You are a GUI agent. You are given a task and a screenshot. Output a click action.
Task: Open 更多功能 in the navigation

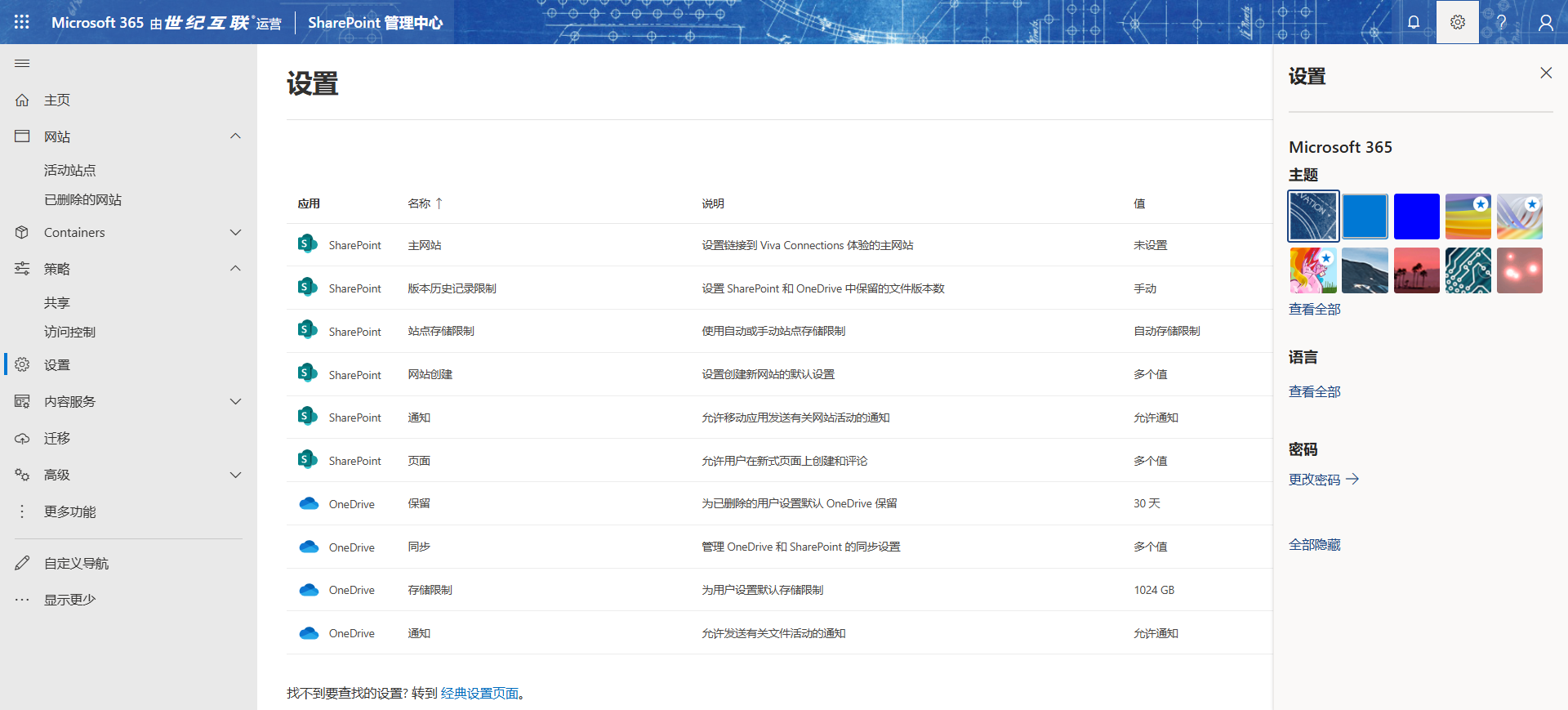pos(70,511)
